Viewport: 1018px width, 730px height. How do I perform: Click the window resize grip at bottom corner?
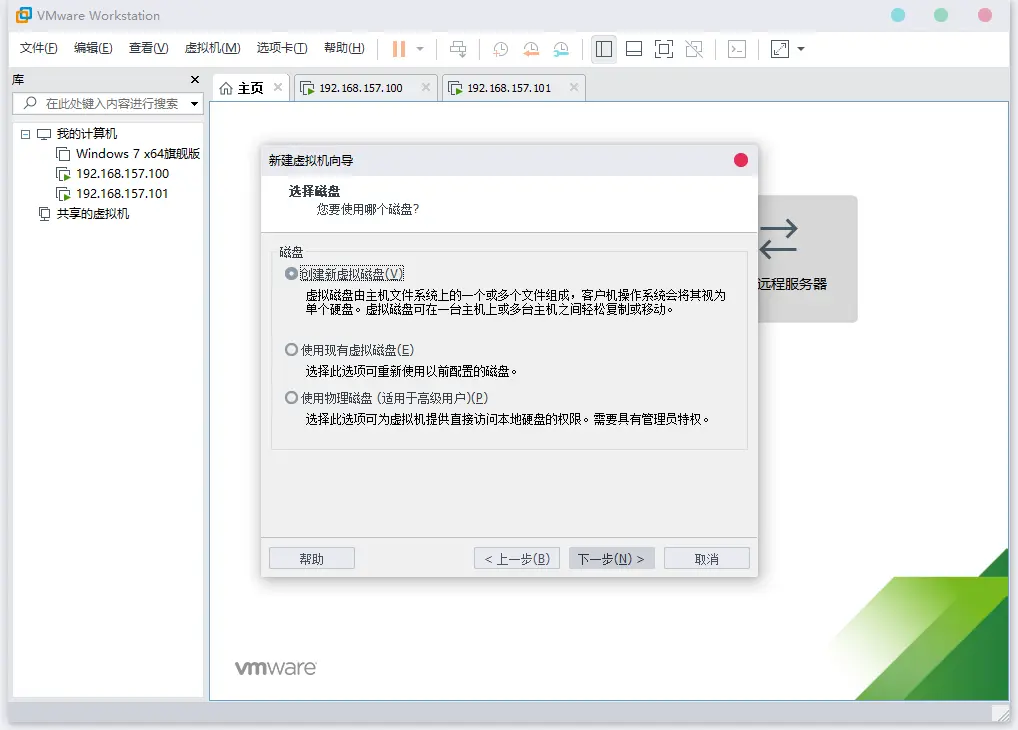pos(1000,713)
